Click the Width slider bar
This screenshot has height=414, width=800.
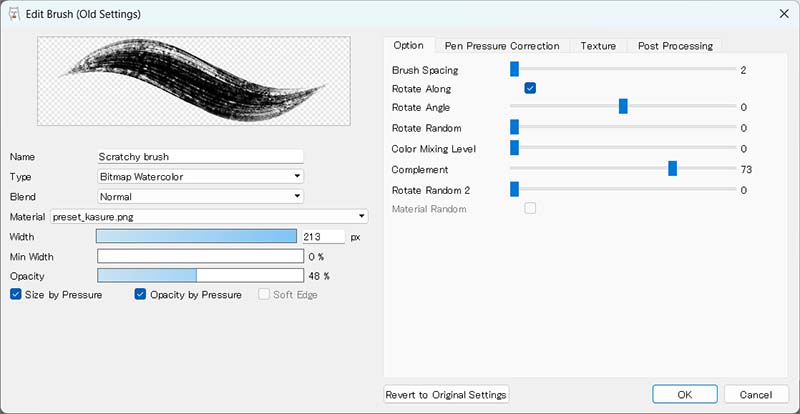pyautogui.click(x=196, y=236)
